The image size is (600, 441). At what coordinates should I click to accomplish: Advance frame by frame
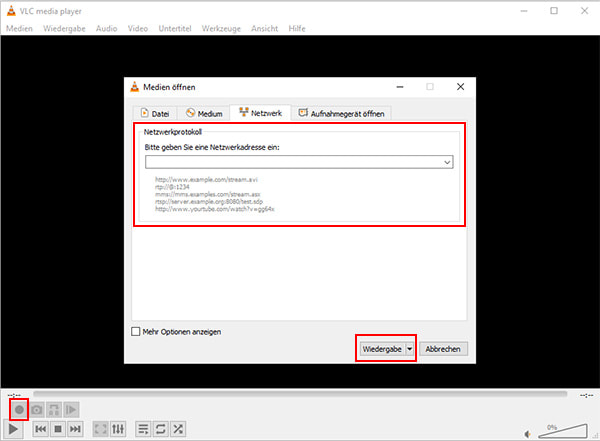pos(71,410)
